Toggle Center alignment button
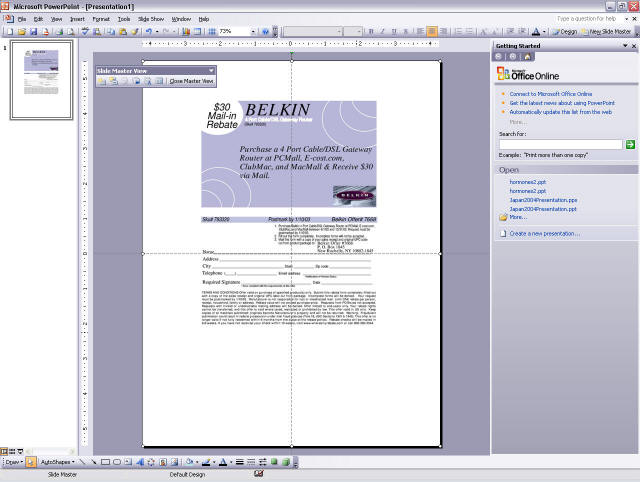Viewport: 640px width, 482px height. (432, 31)
